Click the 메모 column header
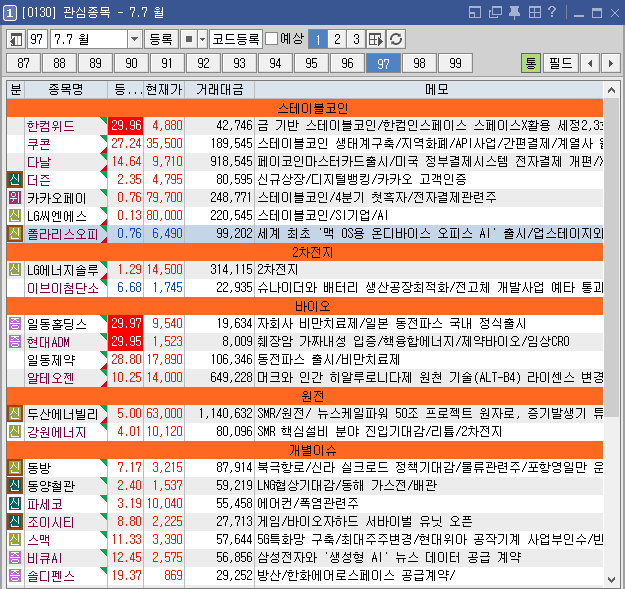Viewport: 625px width, 589px height. tap(437, 89)
